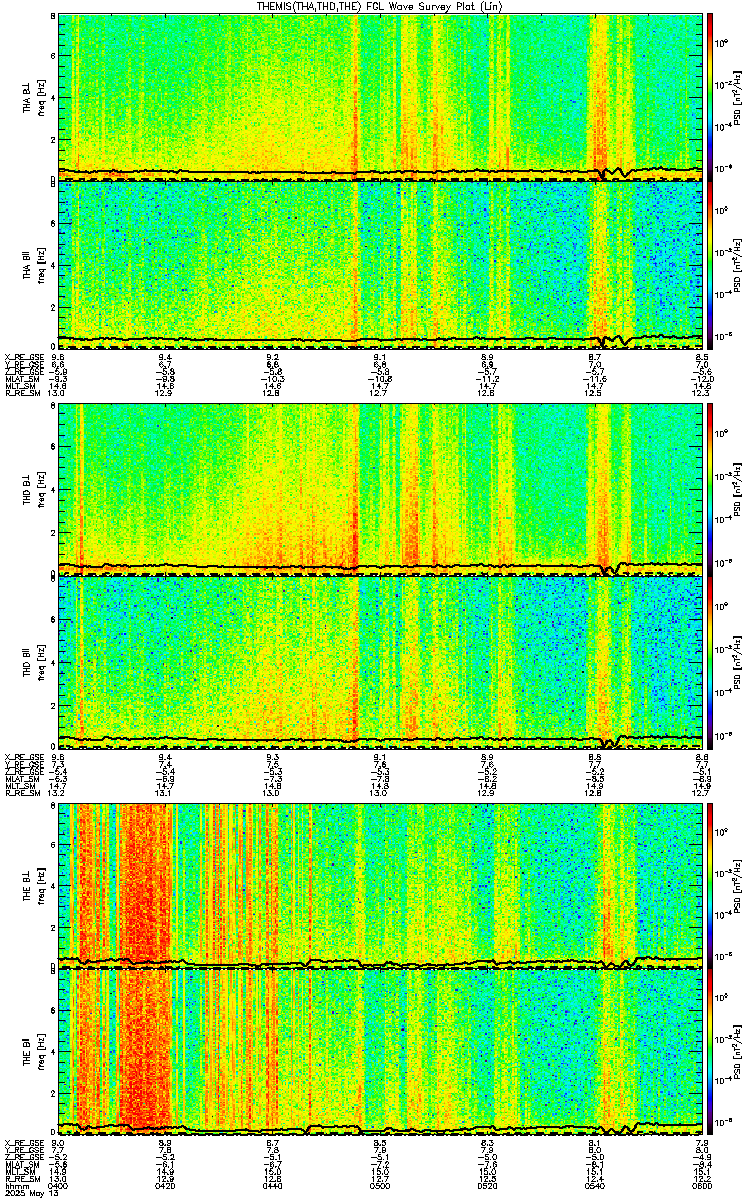Viewport: 750px width, 1200px height.
Task: Select the THD B-parallel axis label
Action: pyautogui.click(x=28, y=661)
